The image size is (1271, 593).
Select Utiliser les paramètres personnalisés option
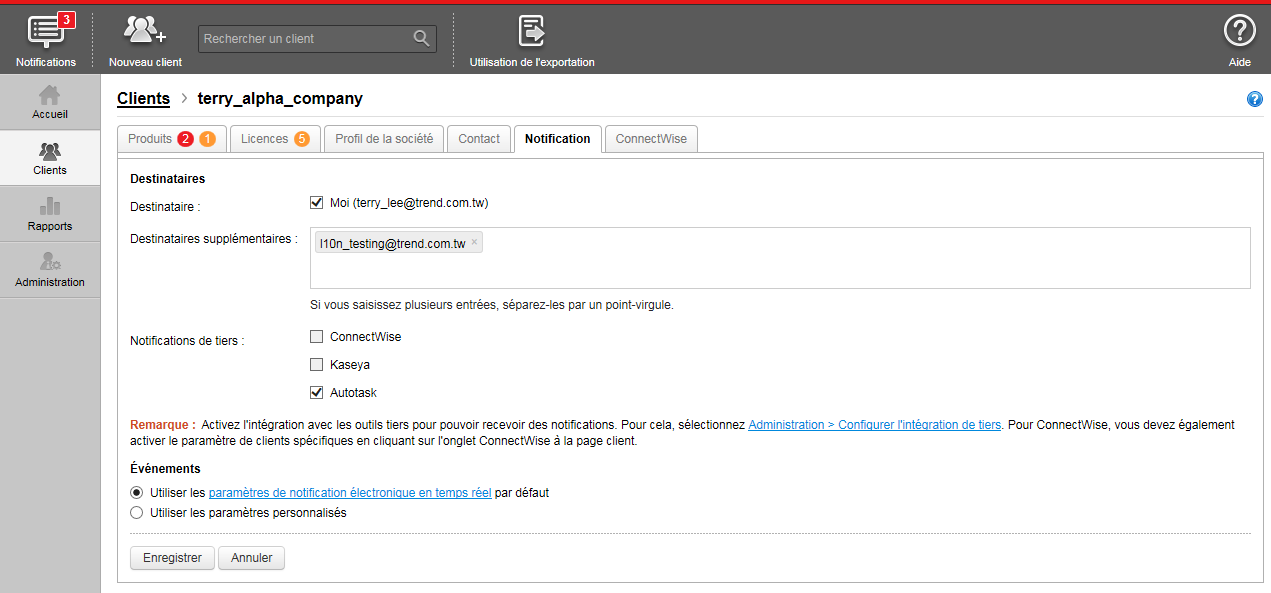(x=137, y=513)
